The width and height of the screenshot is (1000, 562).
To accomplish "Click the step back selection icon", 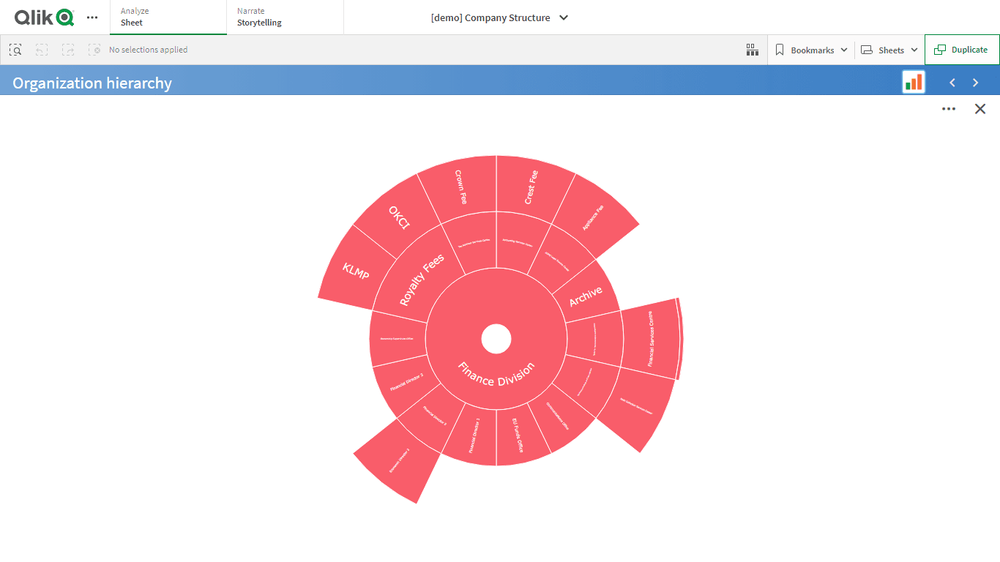I will click(x=42, y=50).
